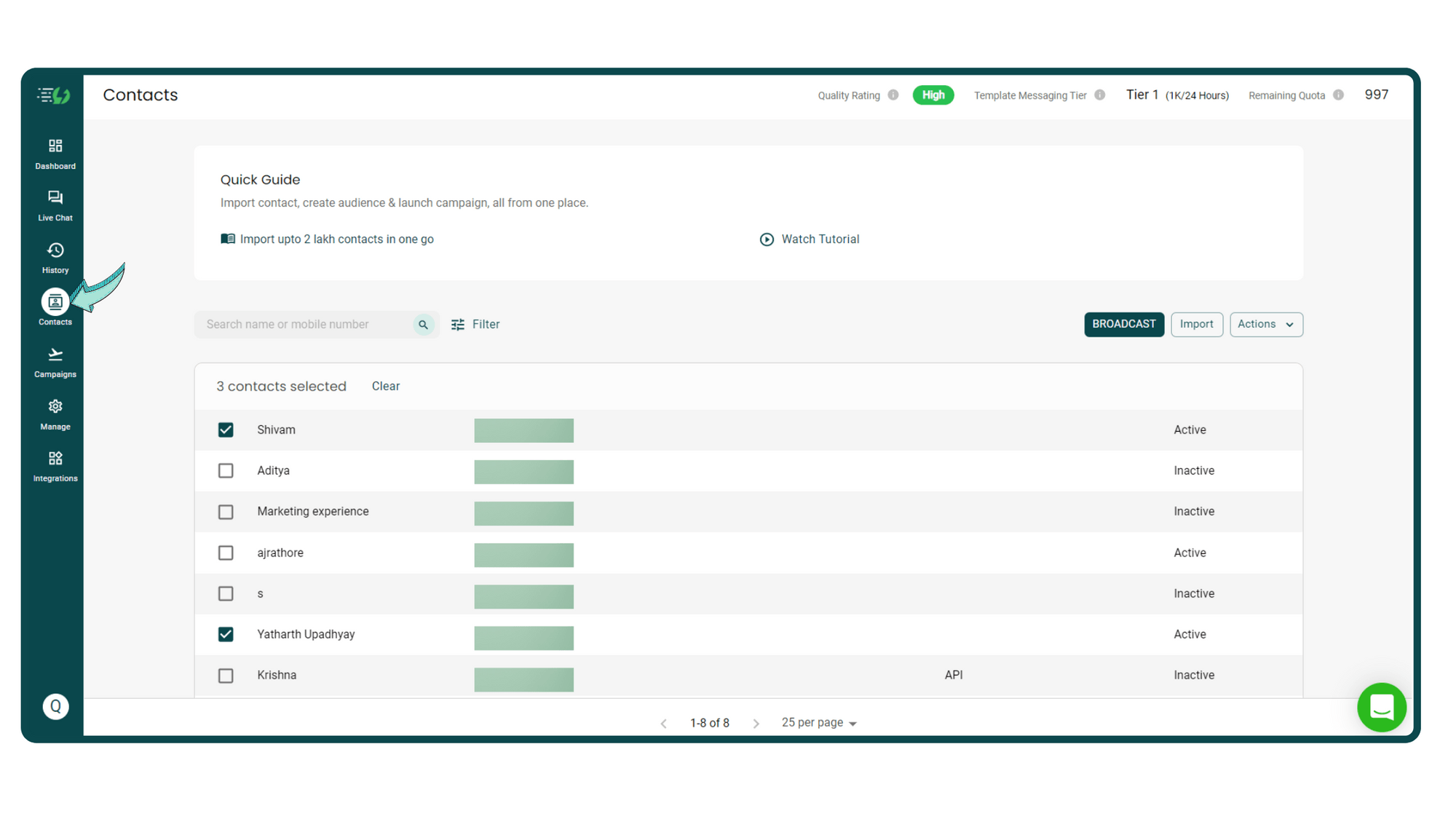Go to the next contacts page
Image resolution: width=1456 pixels, height=819 pixels.
[x=756, y=722]
